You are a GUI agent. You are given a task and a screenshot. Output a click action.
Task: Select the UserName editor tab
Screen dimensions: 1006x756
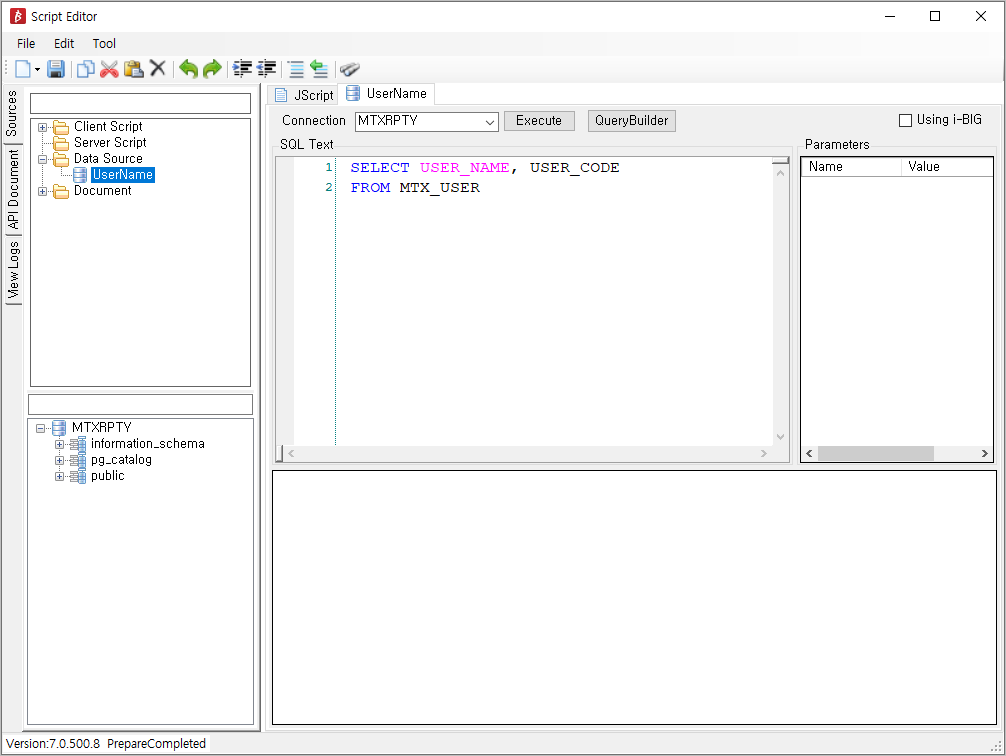click(x=386, y=94)
